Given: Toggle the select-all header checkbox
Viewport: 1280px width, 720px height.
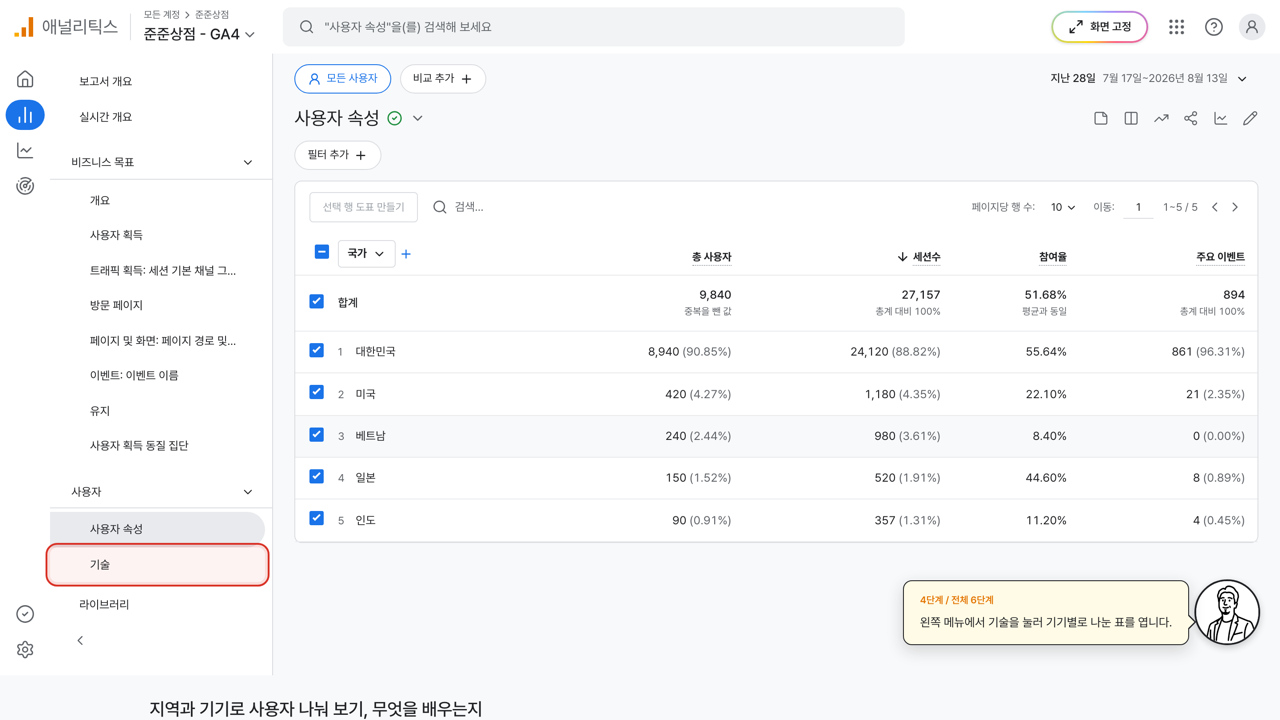Looking at the screenshot, I should (x=322, y=252).
